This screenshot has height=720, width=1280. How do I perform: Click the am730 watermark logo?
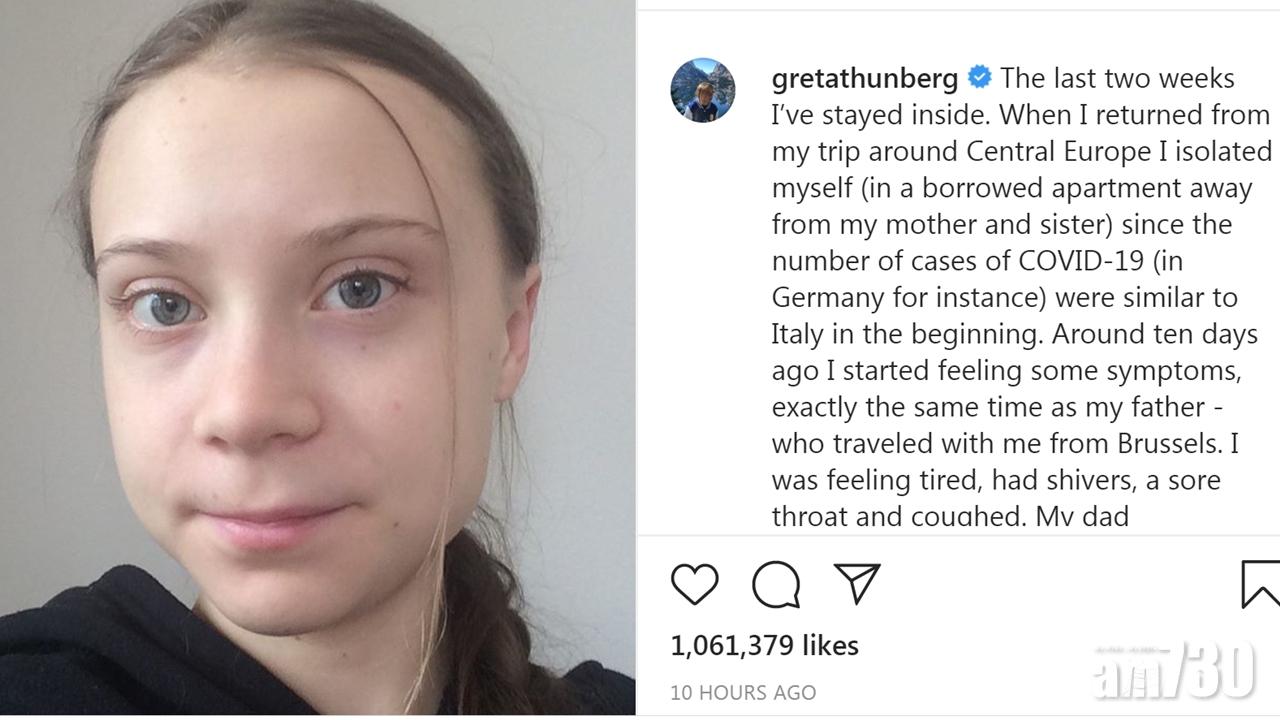(1174, 670)
